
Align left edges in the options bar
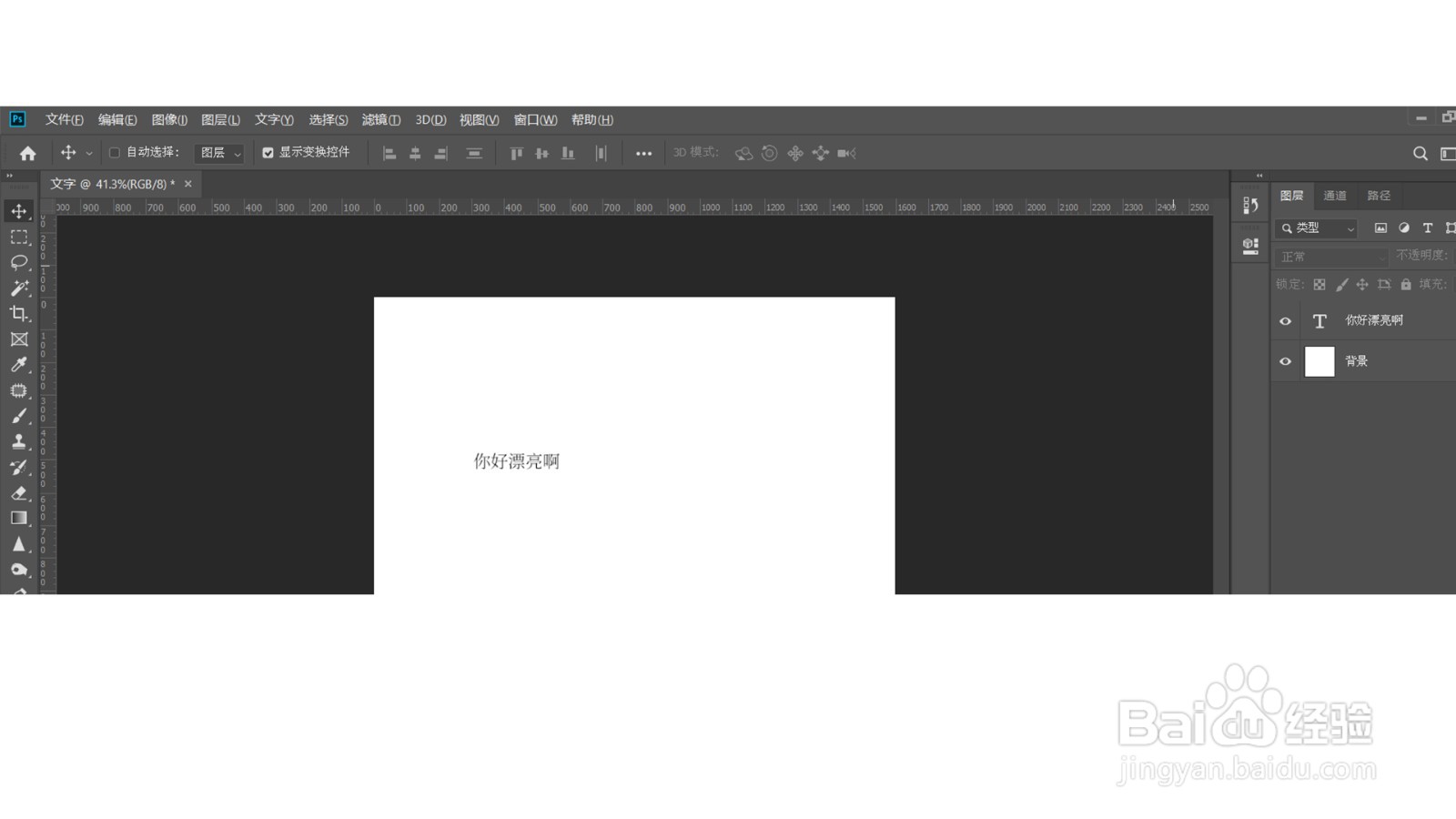point(389,153)
